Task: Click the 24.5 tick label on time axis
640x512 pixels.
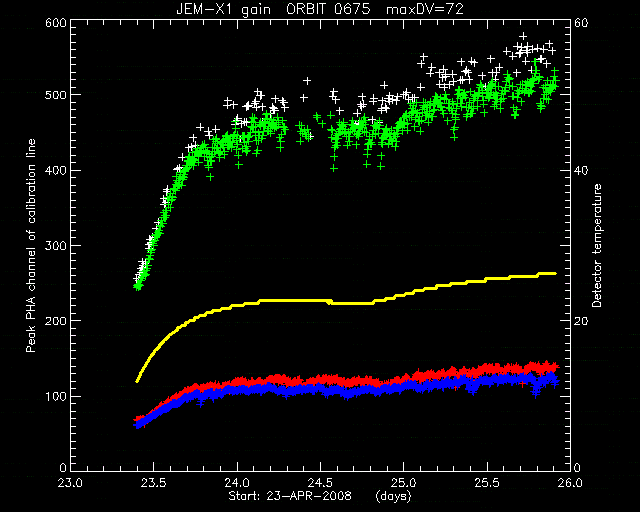Action: (x=320, y=483)
